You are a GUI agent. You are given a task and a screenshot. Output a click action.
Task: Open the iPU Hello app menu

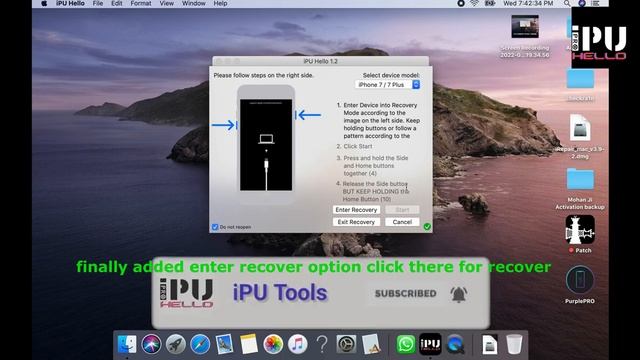point(70,3)
